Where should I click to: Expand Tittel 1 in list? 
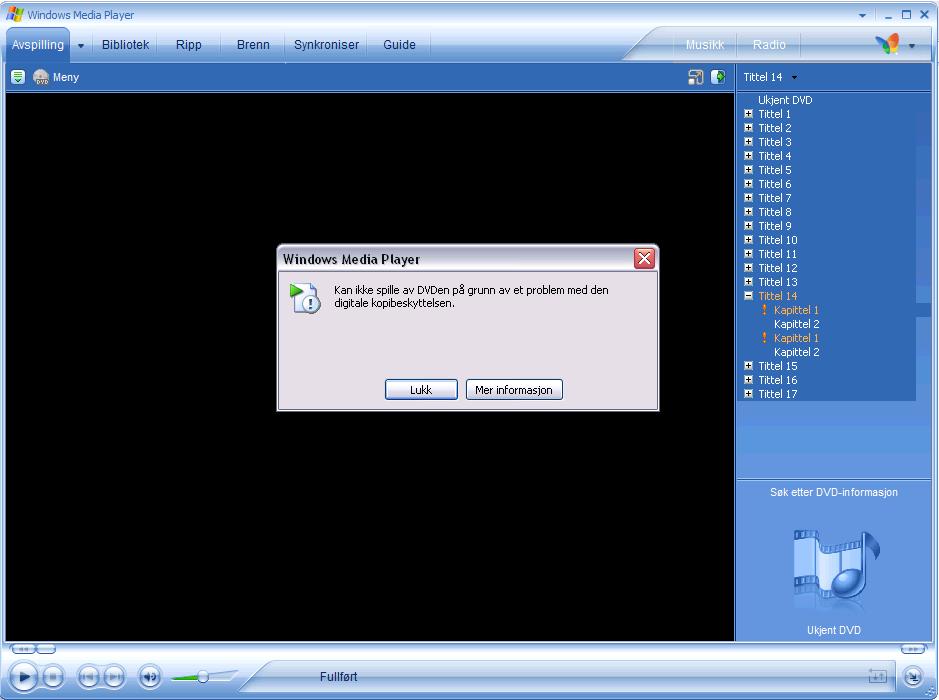(x=748, y=114)
